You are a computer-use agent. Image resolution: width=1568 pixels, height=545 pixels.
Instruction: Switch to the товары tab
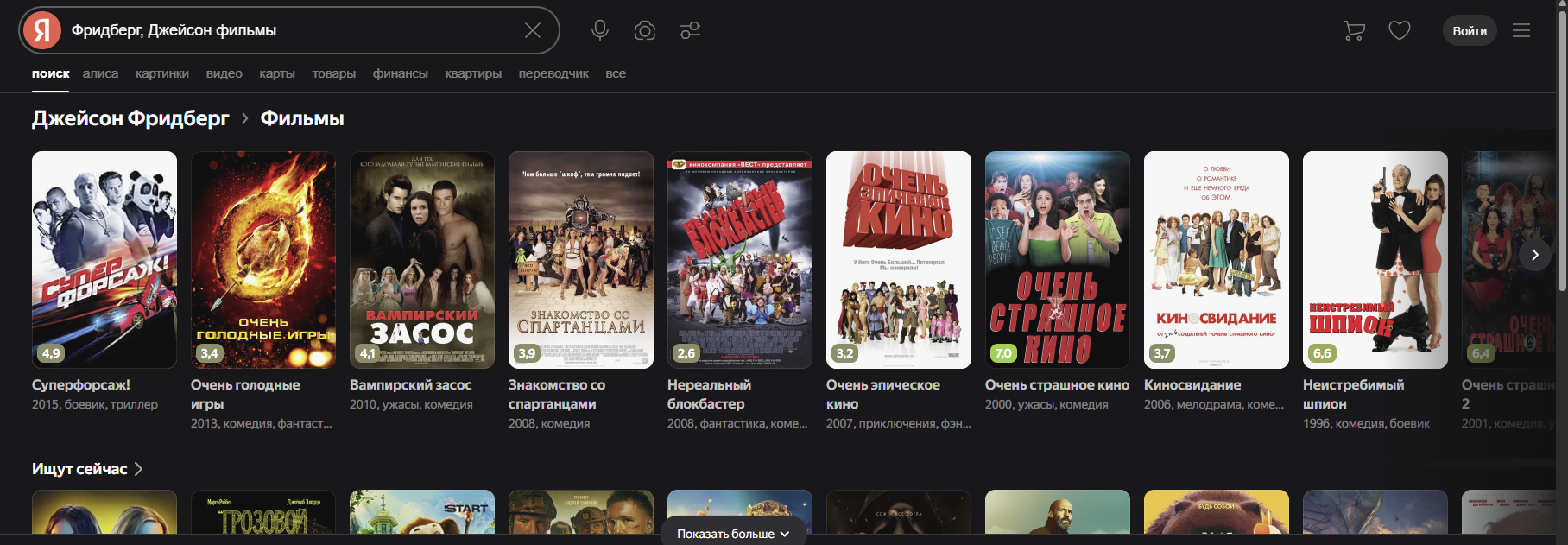[x=334, y=73]
